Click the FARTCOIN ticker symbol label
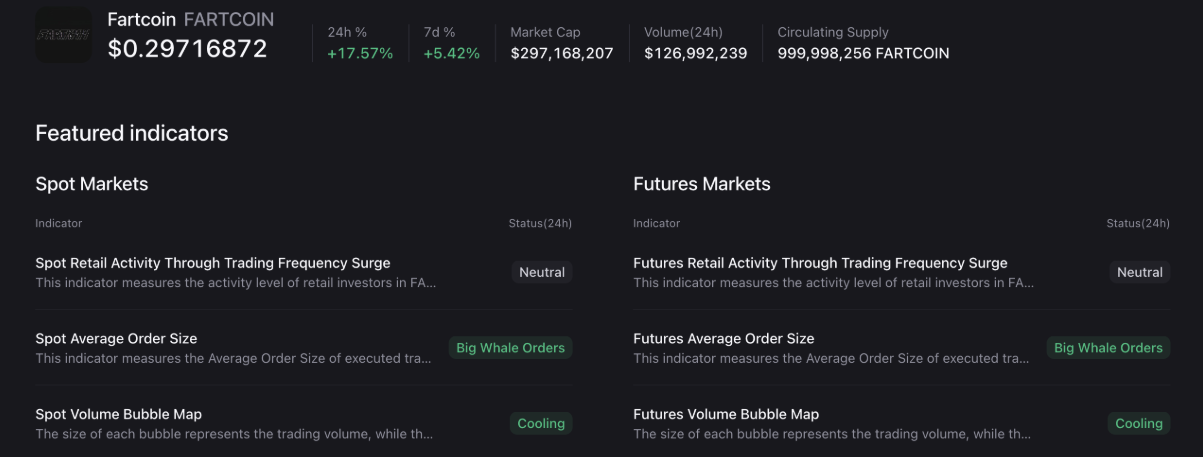Screen dimensions: 1203x457 tap(228, 20)
